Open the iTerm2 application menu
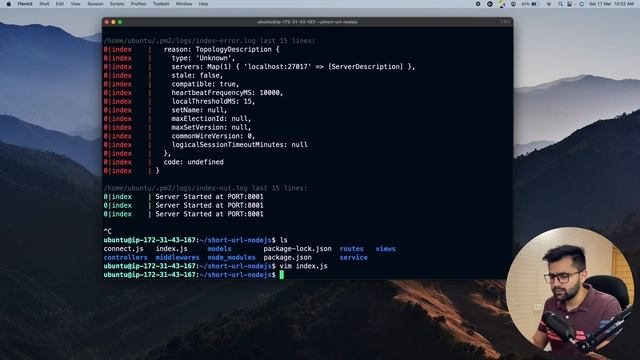This screenshot has width=640, height=360. [25, 4]
